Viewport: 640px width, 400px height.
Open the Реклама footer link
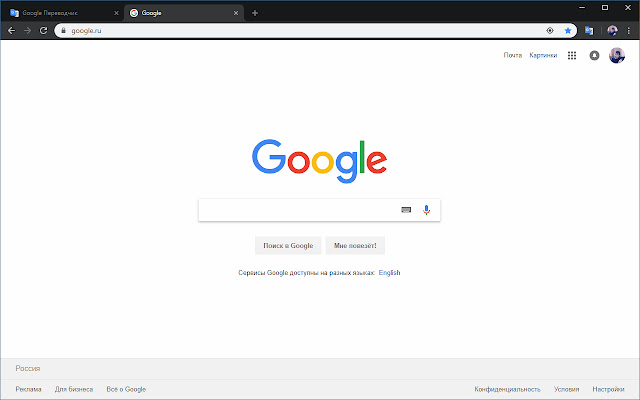coord(29,389)
